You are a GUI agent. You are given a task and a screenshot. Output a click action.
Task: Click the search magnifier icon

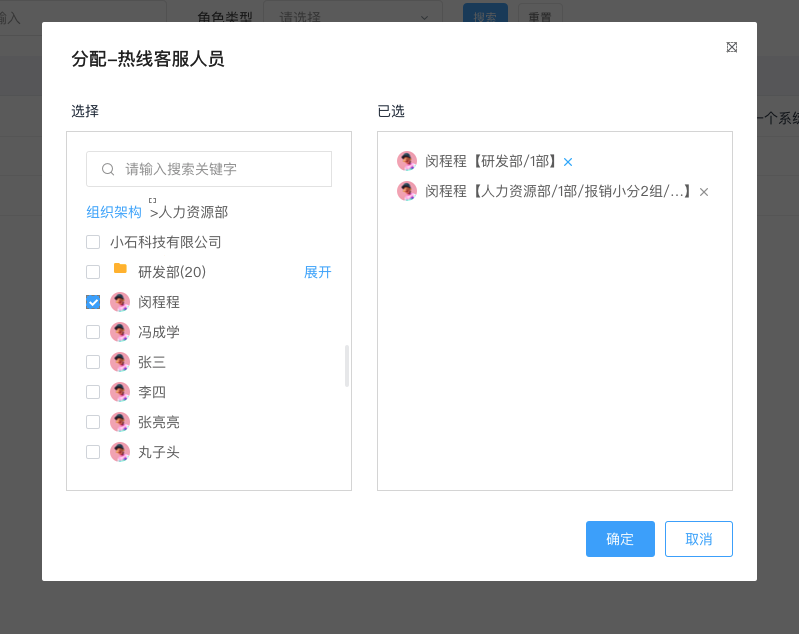[x=108, y=169]
